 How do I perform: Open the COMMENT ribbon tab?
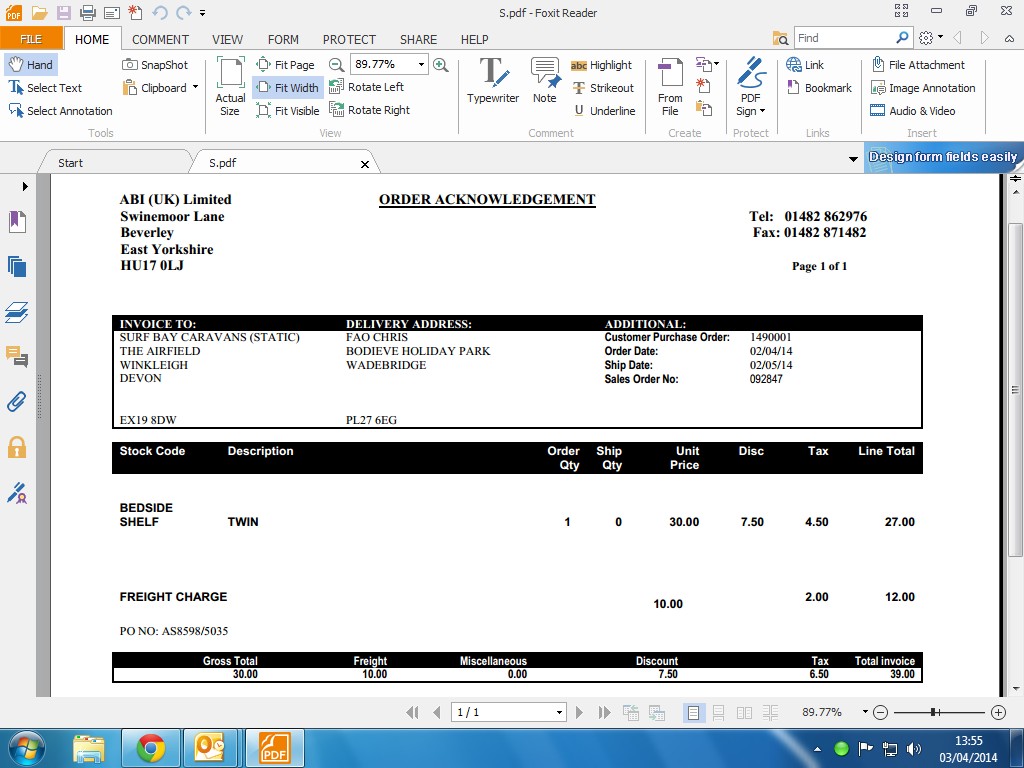pos(160,40)
